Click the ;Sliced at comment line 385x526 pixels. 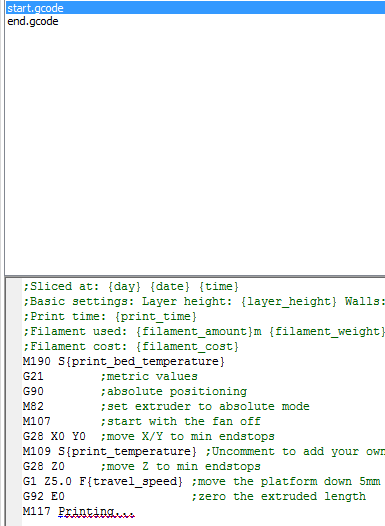click(x=131, y=287)
